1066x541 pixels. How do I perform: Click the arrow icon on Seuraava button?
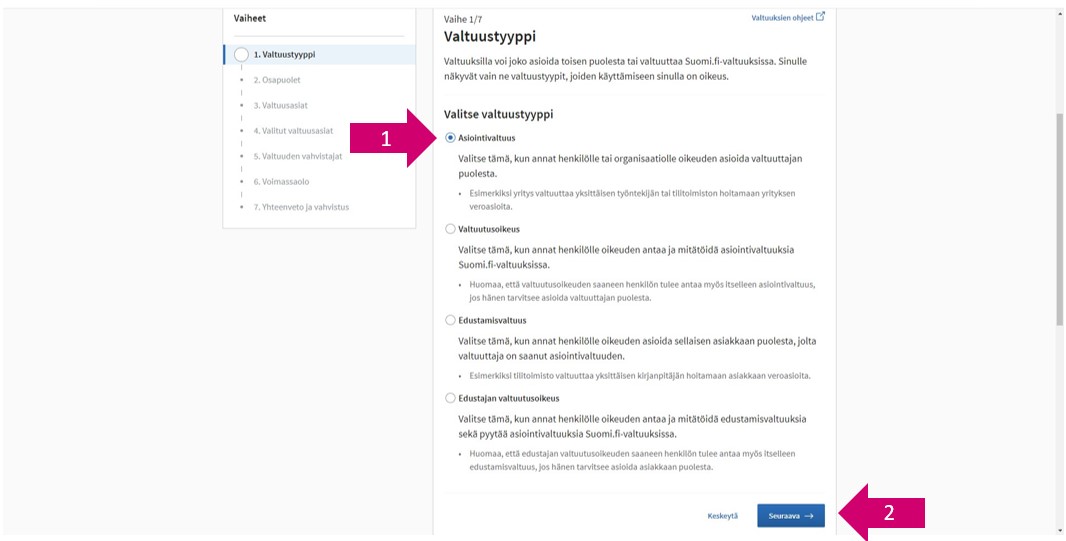pyautogui.click(x=808, y=516)
